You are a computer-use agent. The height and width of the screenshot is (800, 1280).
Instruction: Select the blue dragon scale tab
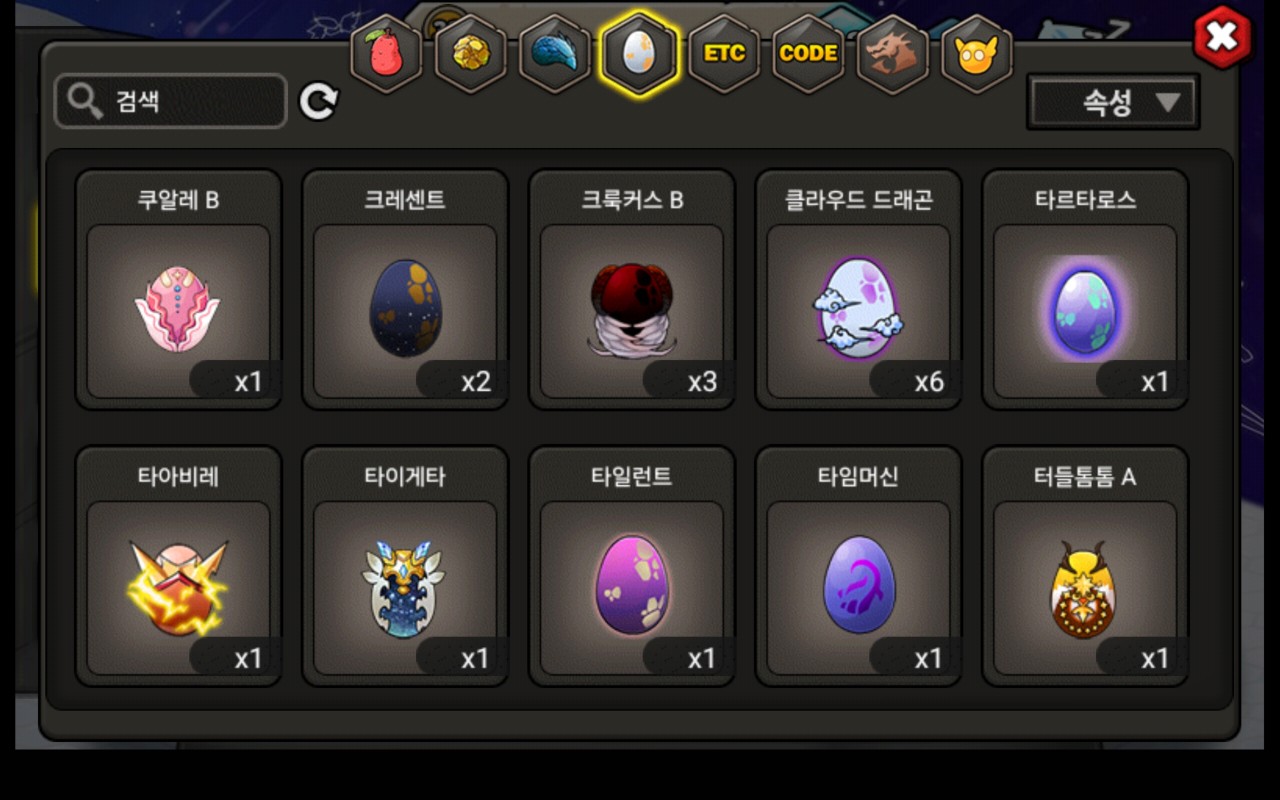tap(555, 54)
